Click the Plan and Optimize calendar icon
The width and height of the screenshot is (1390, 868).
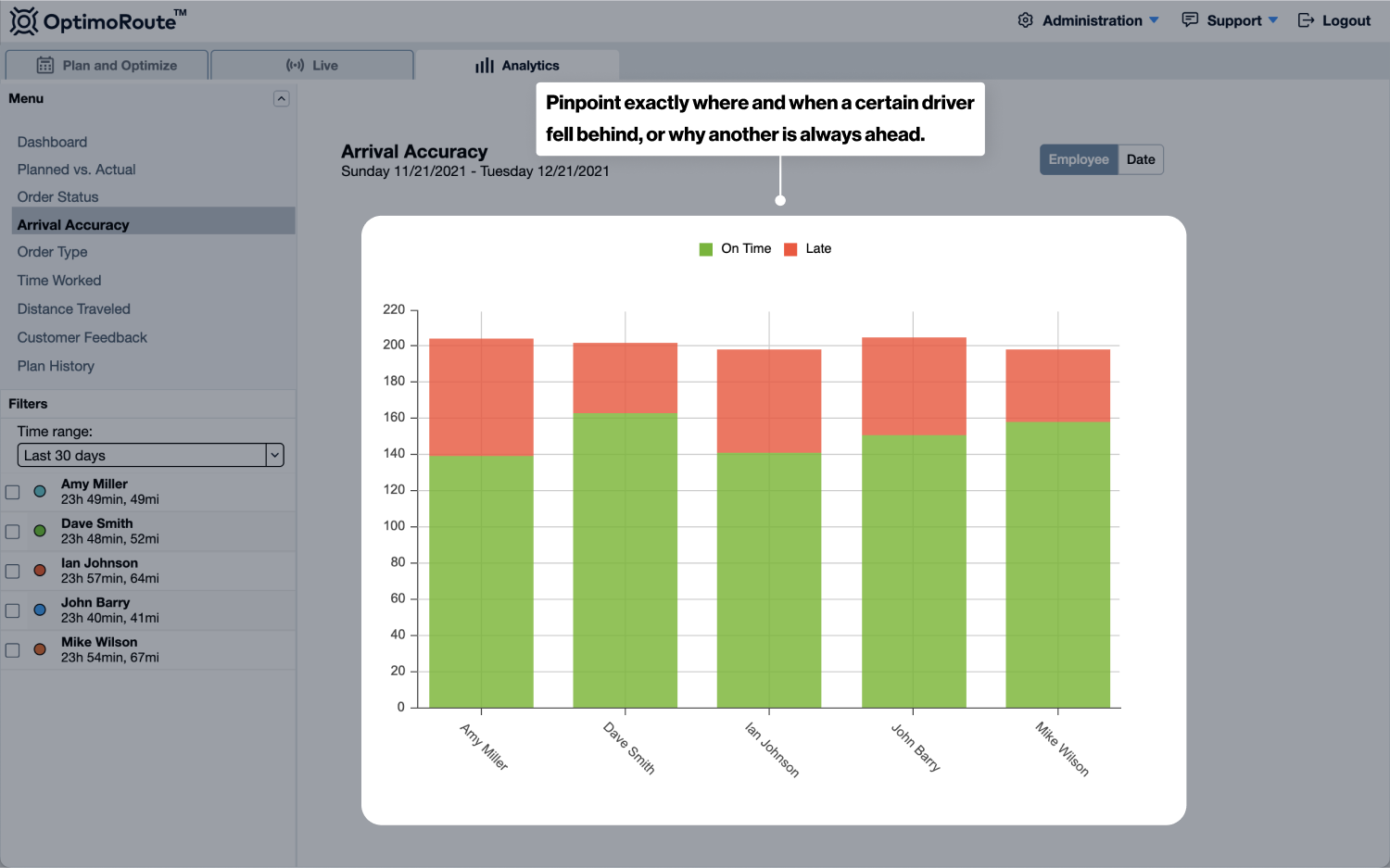coord(44,65)
